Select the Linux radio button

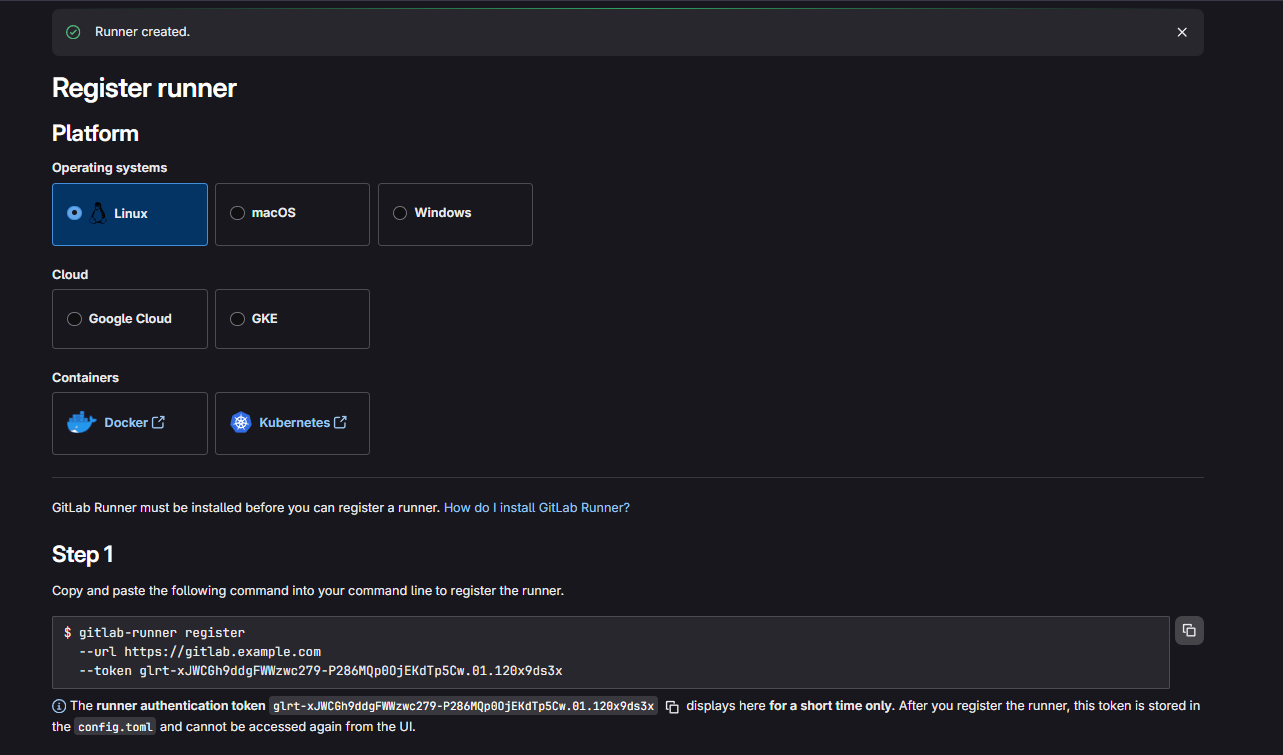[74, 213]
